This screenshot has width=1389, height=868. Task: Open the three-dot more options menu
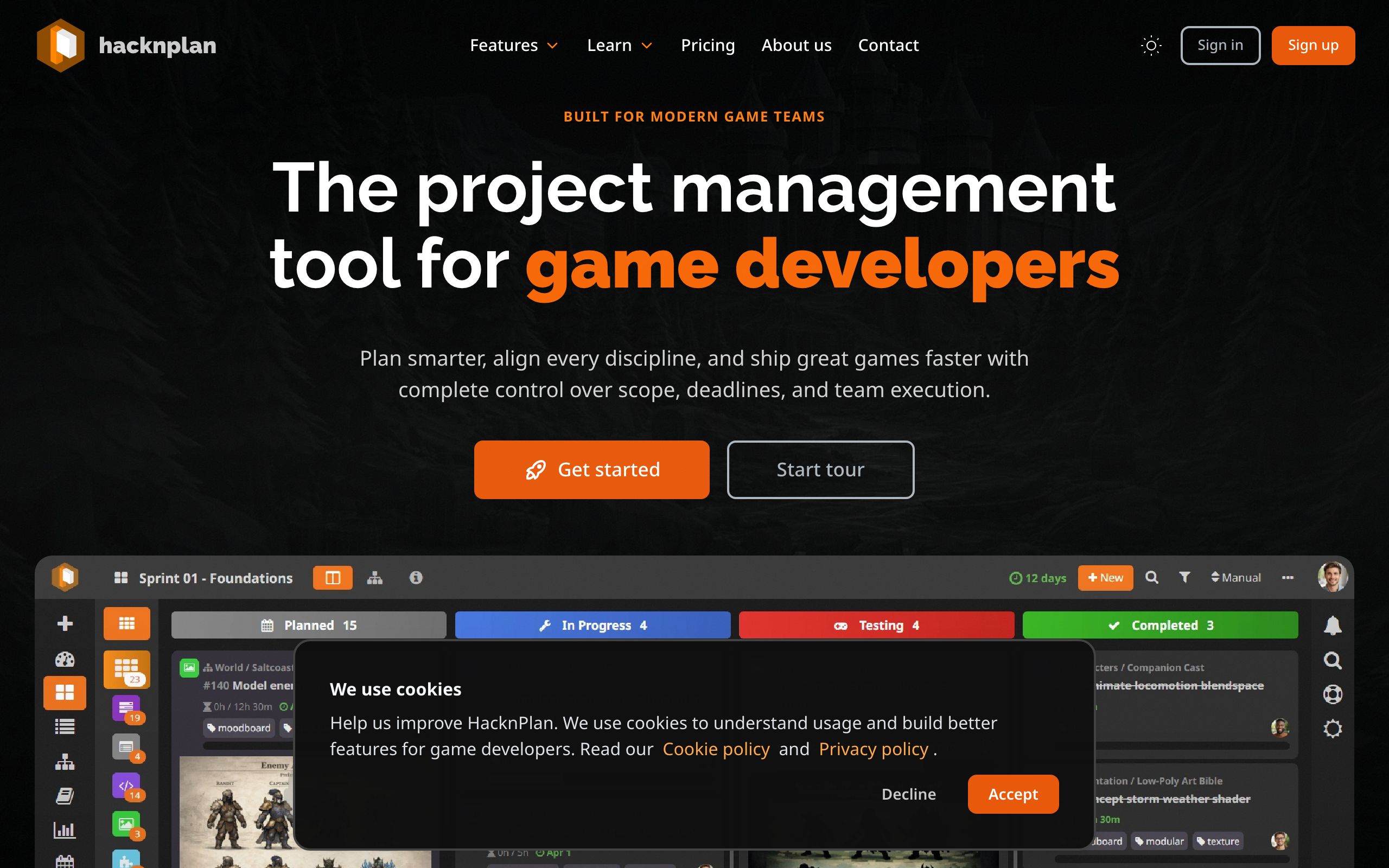(x=1288, y=578)
